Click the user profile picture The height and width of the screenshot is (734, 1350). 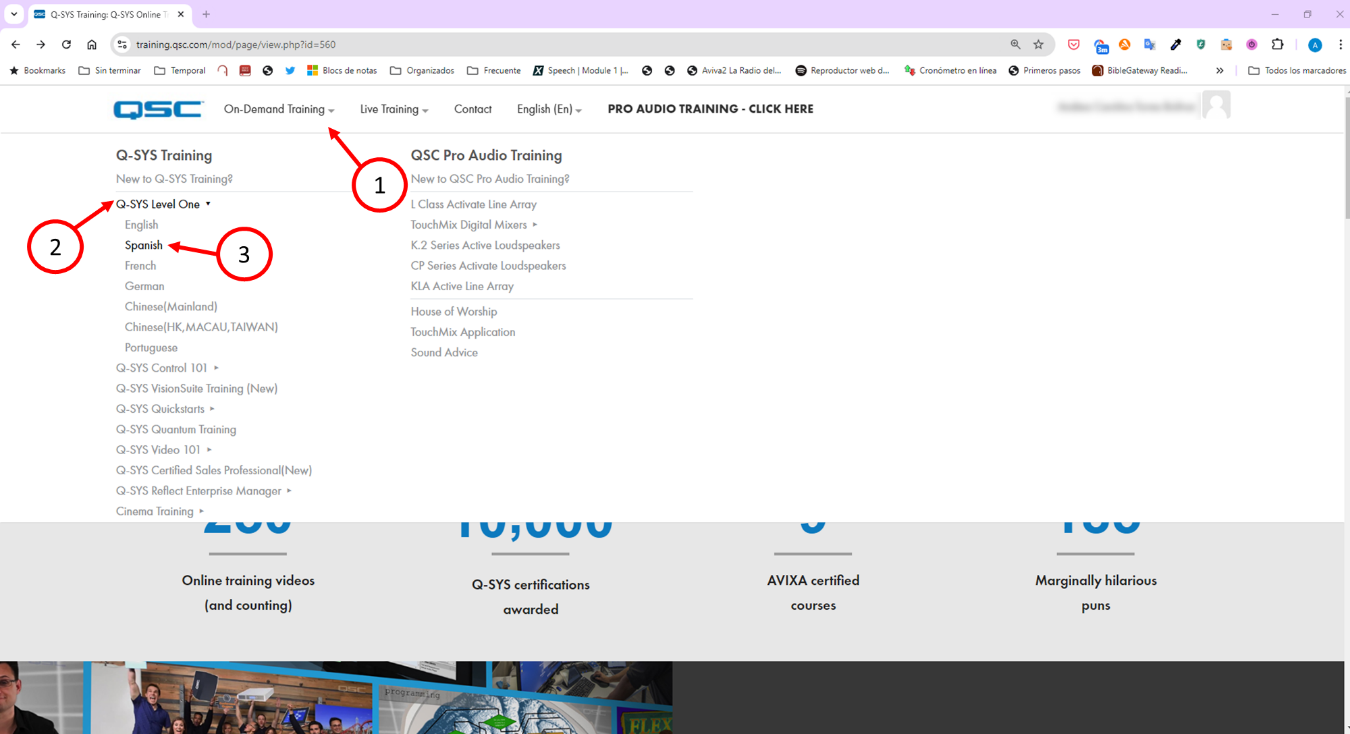[1216, 105]
